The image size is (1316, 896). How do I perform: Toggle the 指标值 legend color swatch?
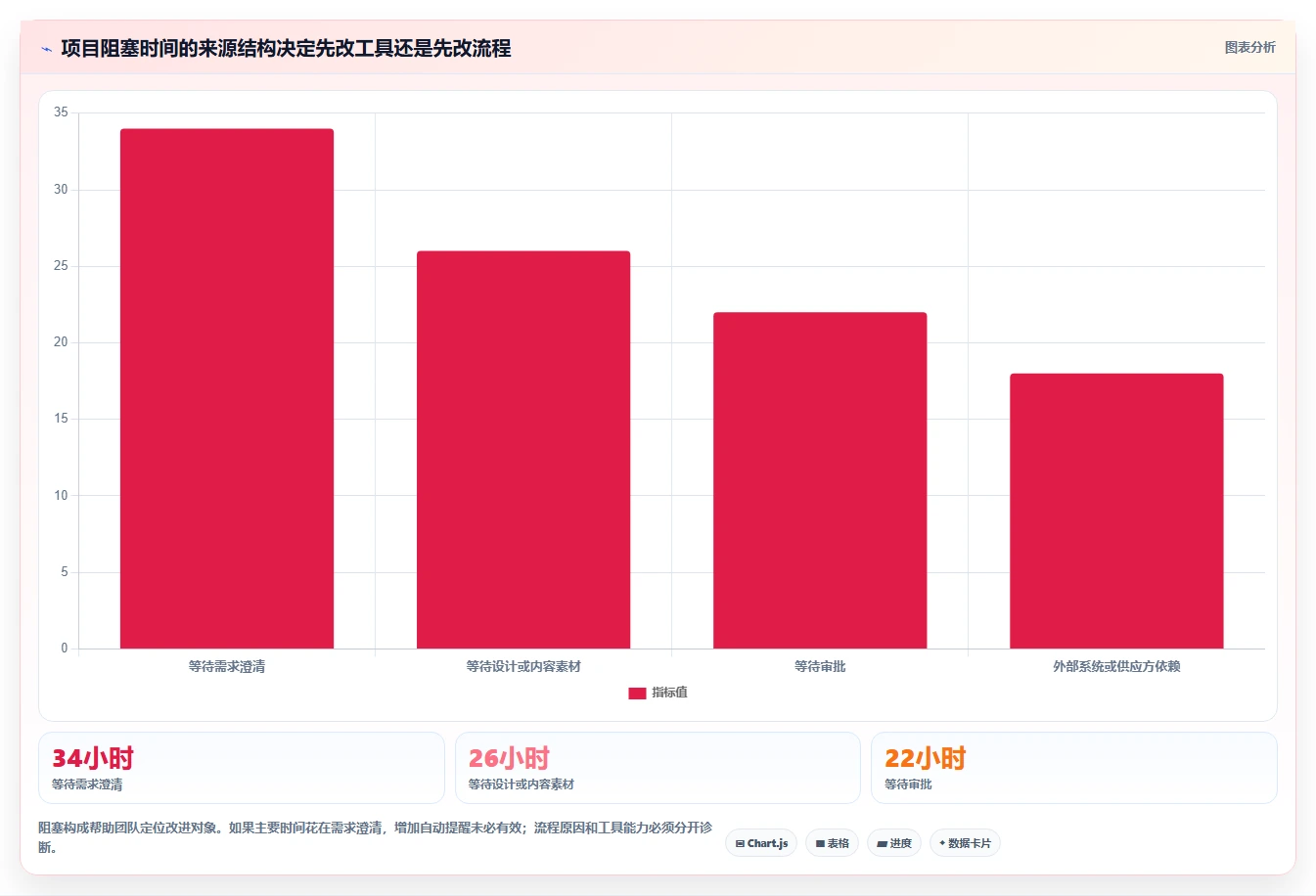[637, 693]
